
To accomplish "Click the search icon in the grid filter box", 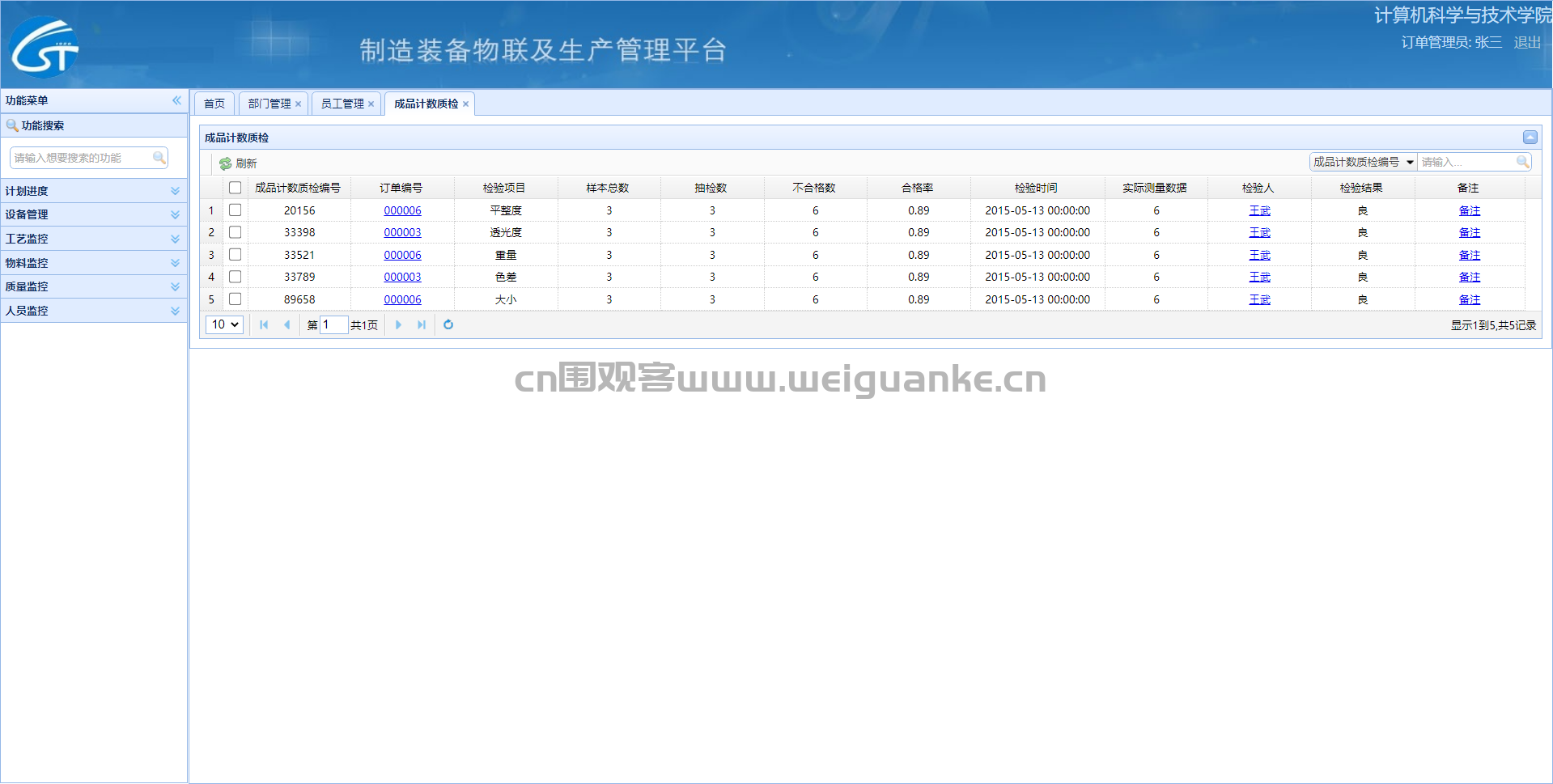I will pyautogui.click(x=1522, y=162).
